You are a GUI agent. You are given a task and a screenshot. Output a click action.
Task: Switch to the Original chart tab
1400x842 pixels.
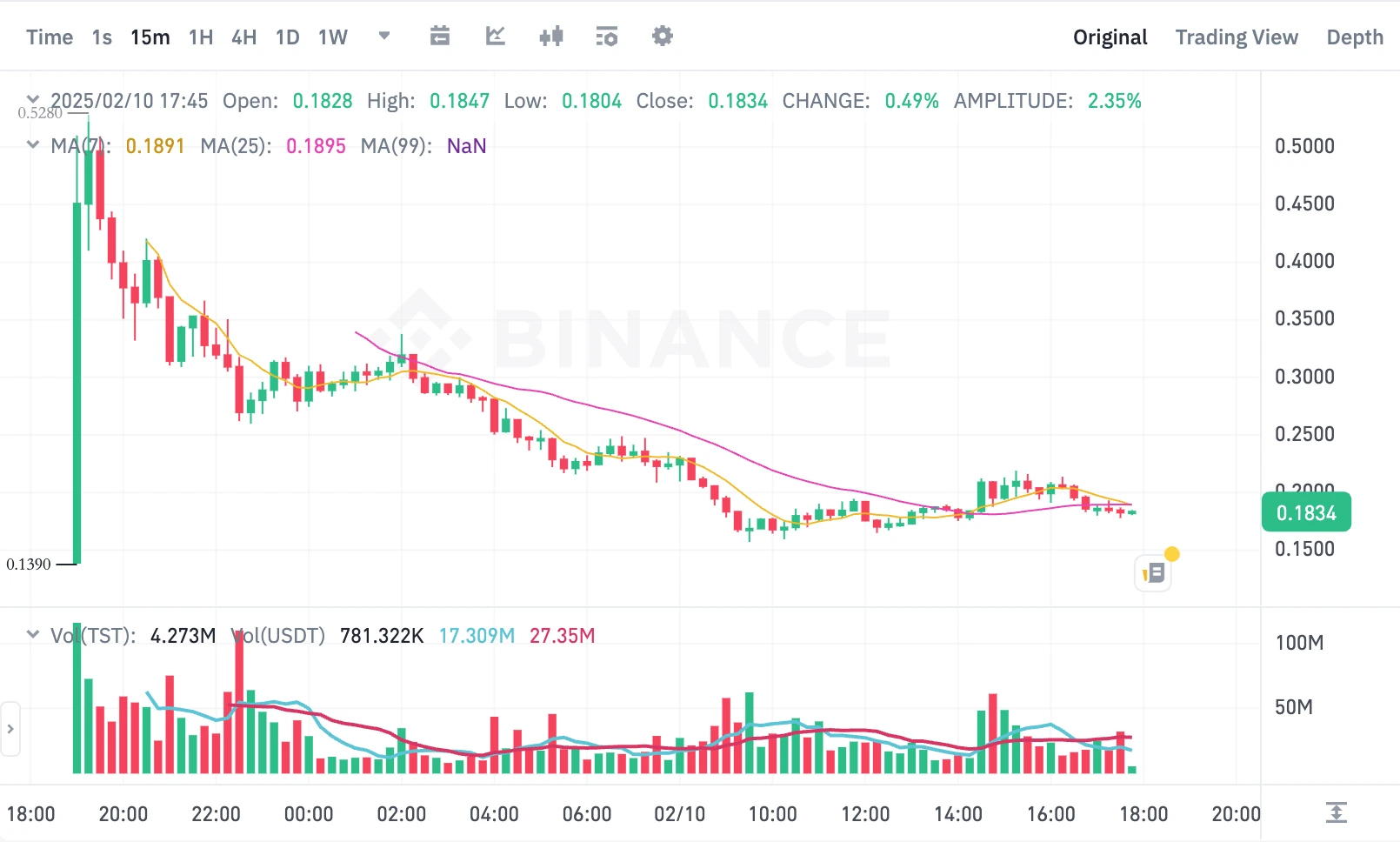click(1110, 37)
